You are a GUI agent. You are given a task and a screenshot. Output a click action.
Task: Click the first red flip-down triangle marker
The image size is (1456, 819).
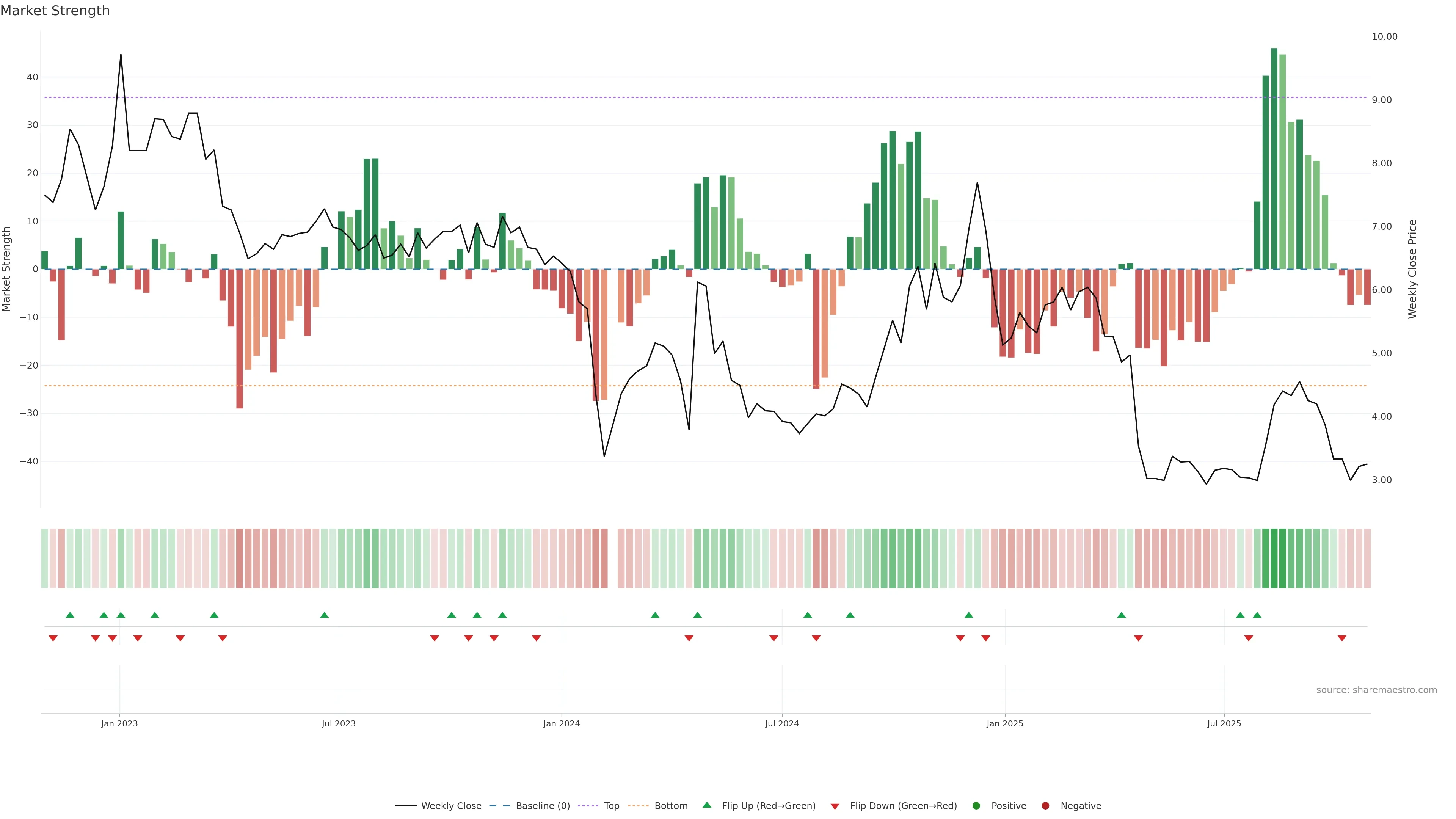click(53, 638)
